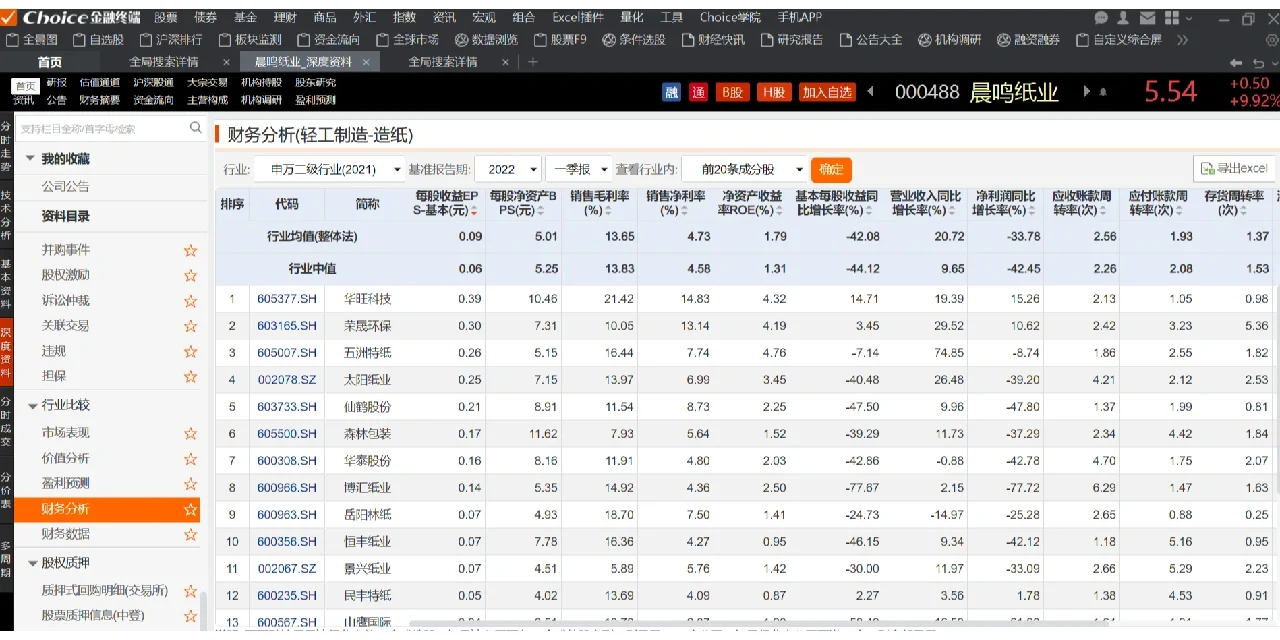Go to next stock using right arrow
1280x640 pixels.
click(1088, 92)
